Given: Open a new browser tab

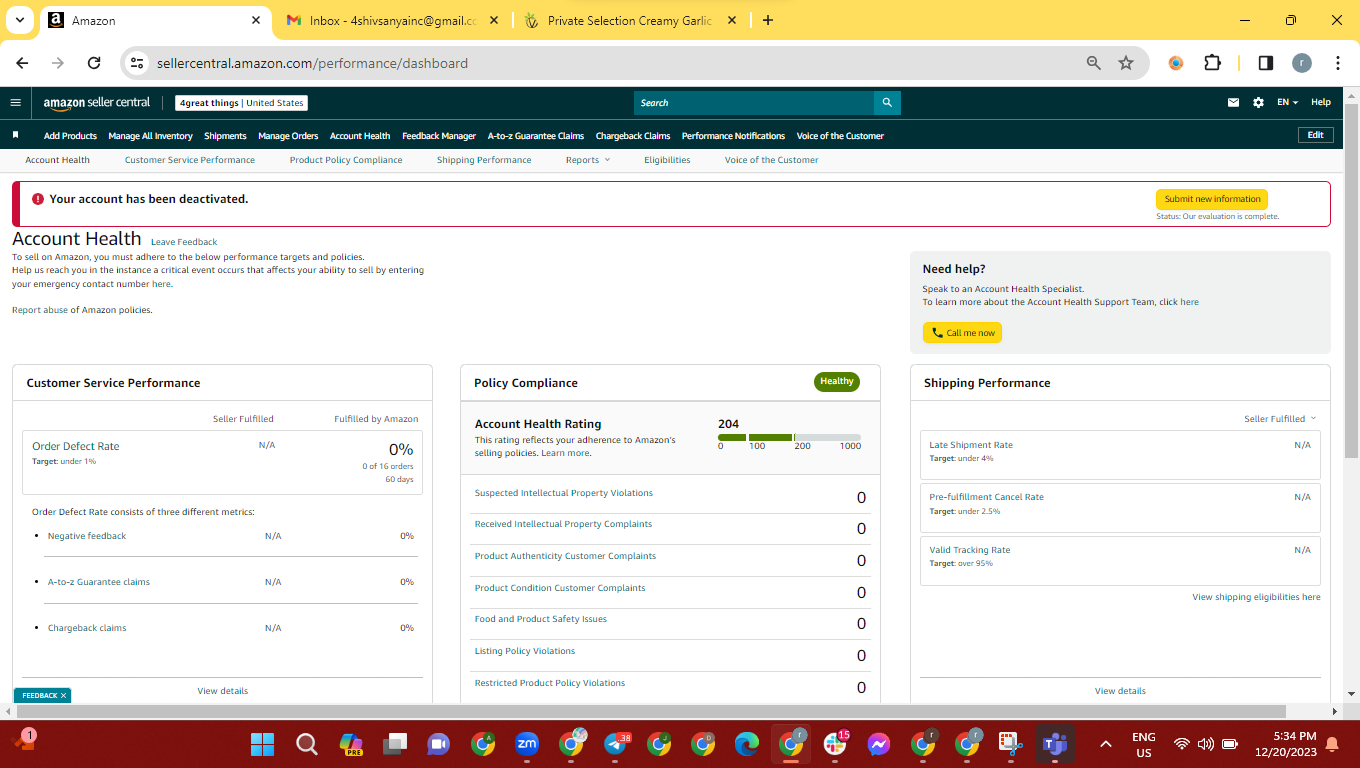Looking at the screenshot, I should pyautogui.click(x=768, y=20).
